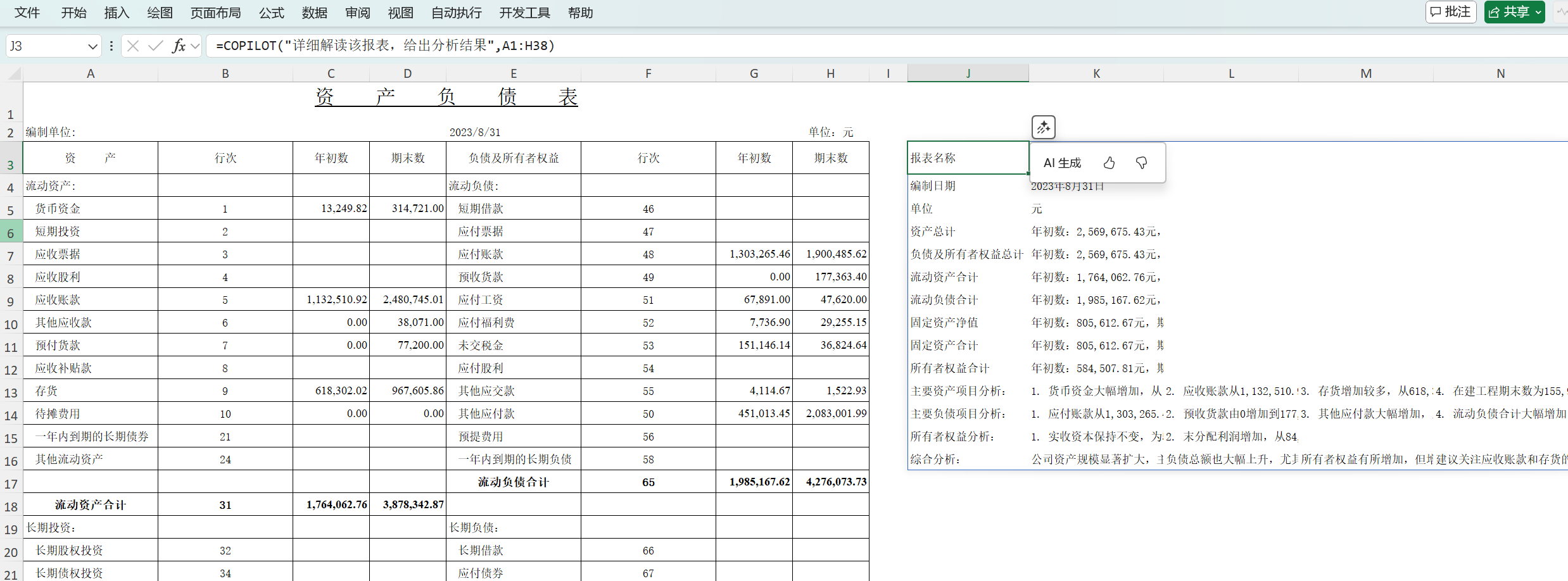Open Insert Function via the fx icon
This screenshot has height=581, width=1568.
click(x=179, y=46)
